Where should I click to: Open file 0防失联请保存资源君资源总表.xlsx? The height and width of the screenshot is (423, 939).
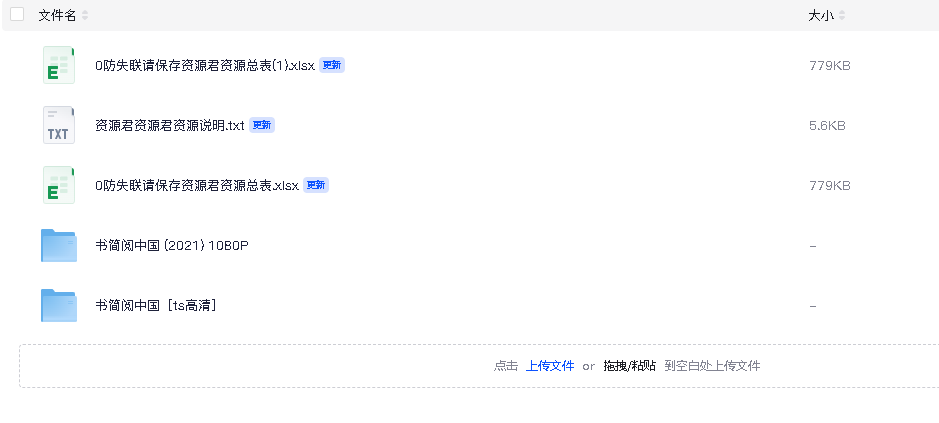tap(197, 186)
